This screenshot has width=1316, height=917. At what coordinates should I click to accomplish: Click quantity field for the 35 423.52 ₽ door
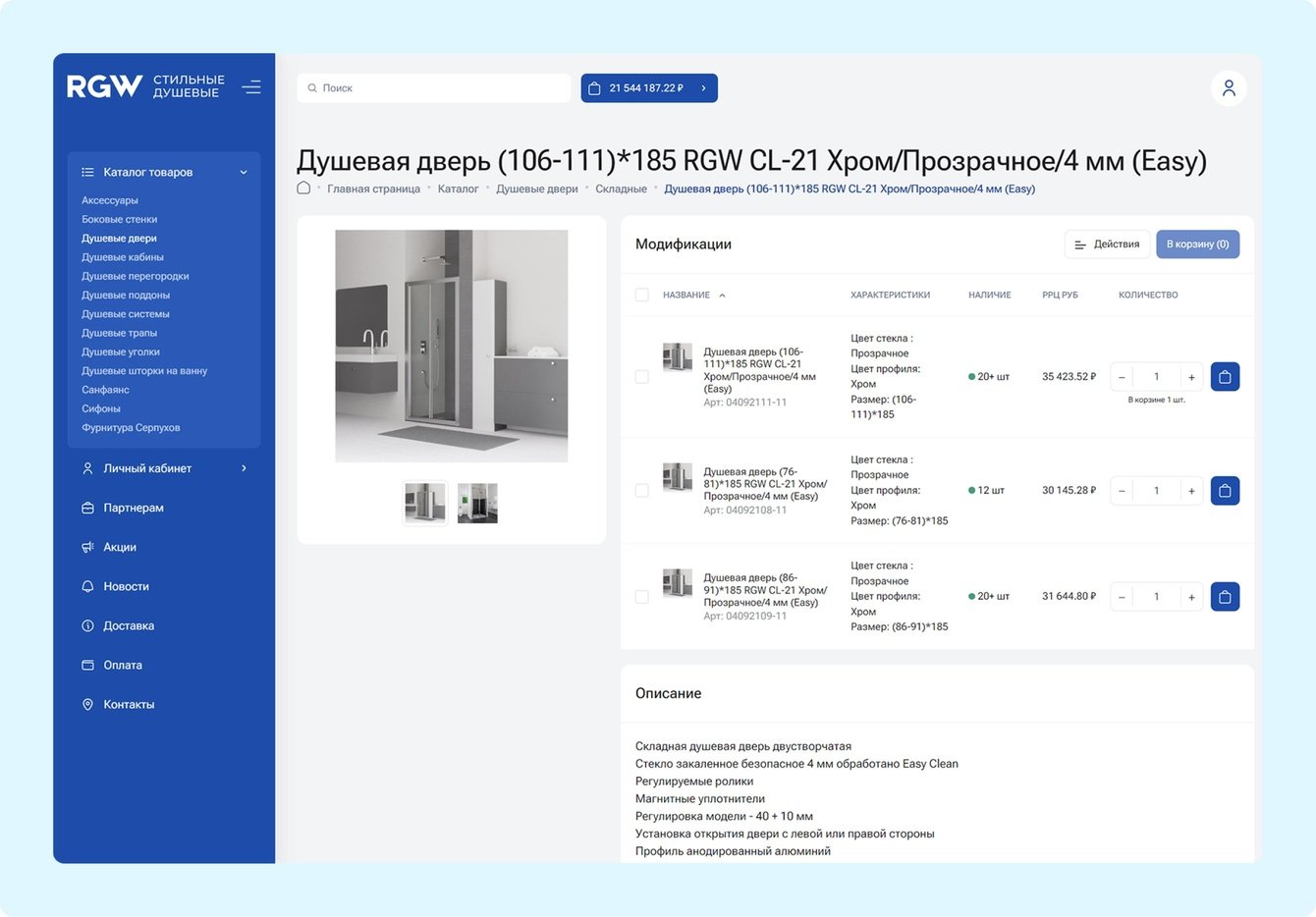[1157, 377]
